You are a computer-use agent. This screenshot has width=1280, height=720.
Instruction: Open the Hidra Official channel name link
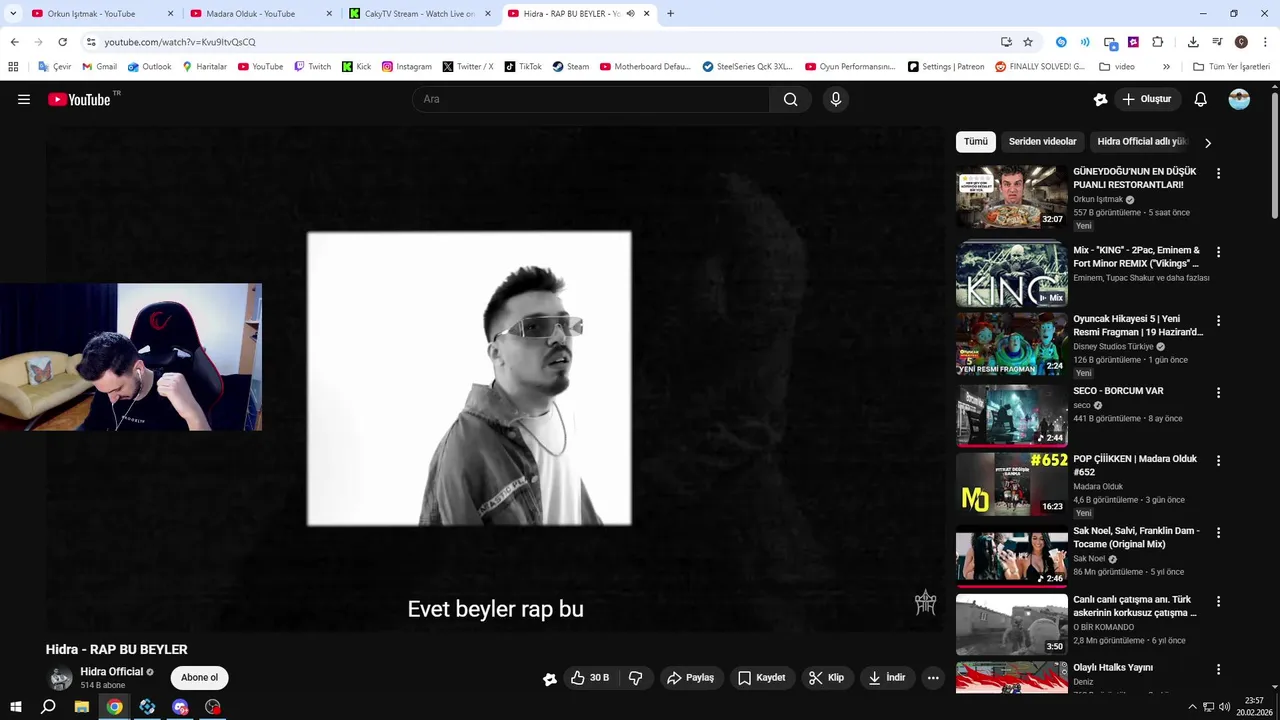[112, 672]
